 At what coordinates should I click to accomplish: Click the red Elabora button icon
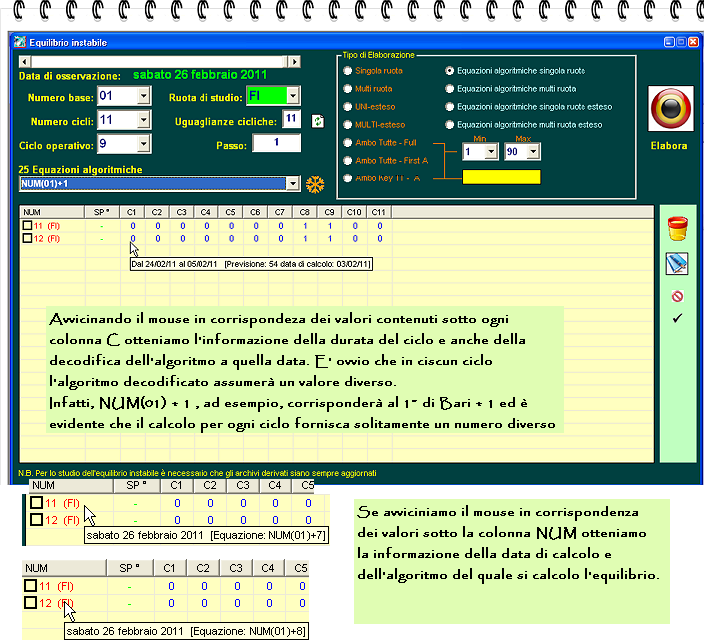click(670, 108)
